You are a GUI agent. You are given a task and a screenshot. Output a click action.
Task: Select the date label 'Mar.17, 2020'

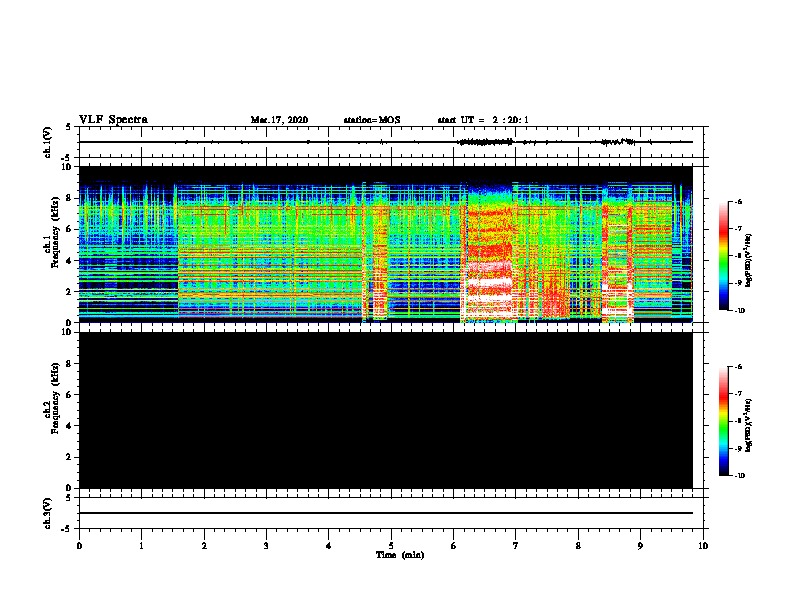(279, 120)
